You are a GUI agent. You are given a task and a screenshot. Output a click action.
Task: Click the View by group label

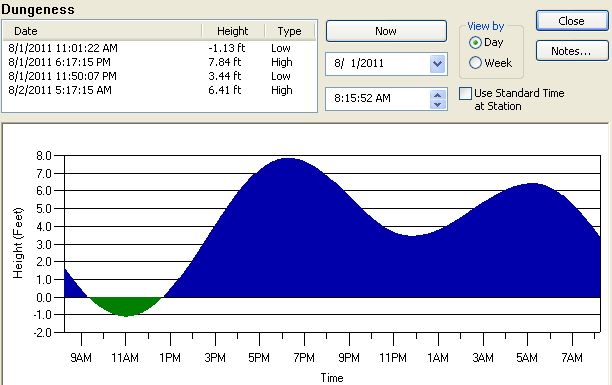[x=486, y=26]
